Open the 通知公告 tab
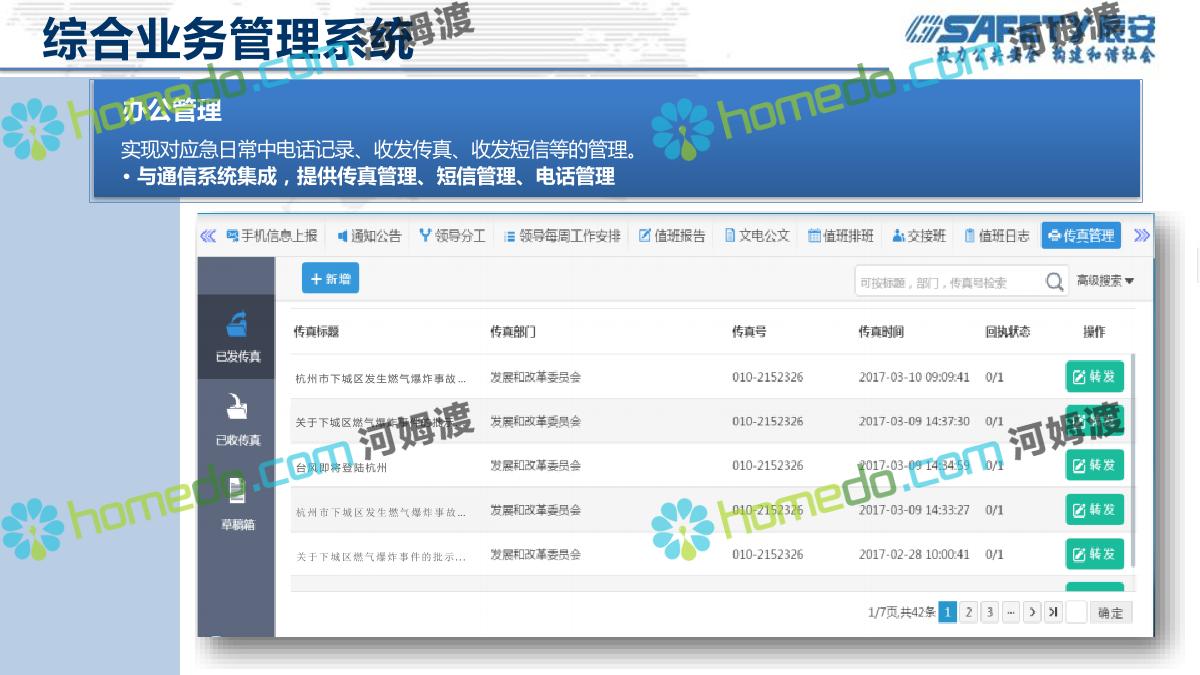The width and height of the screenshot is (1200, 675). click(369, 236)
